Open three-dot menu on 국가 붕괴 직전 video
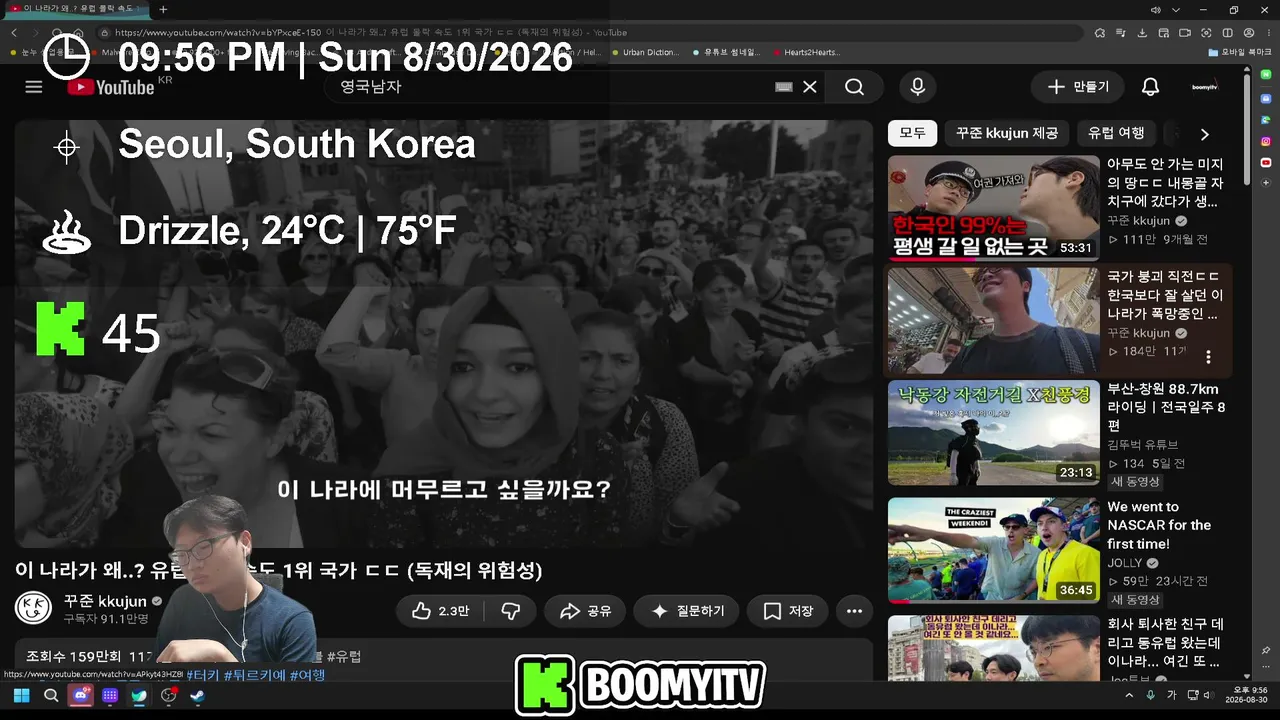Screen dimensions: 1280x720 coord(1208,357)
